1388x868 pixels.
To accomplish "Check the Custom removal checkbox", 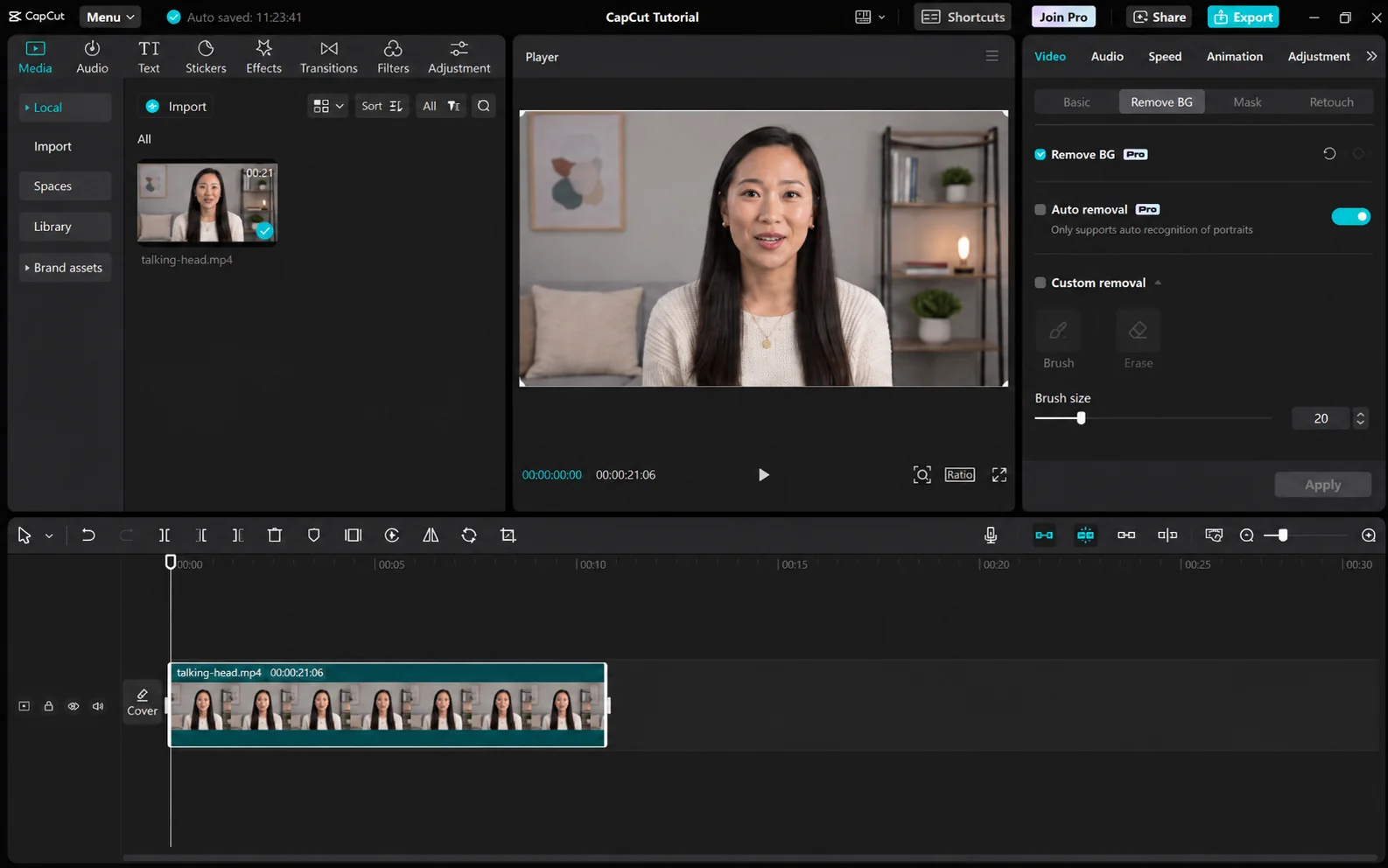I will coord(1040,283).
